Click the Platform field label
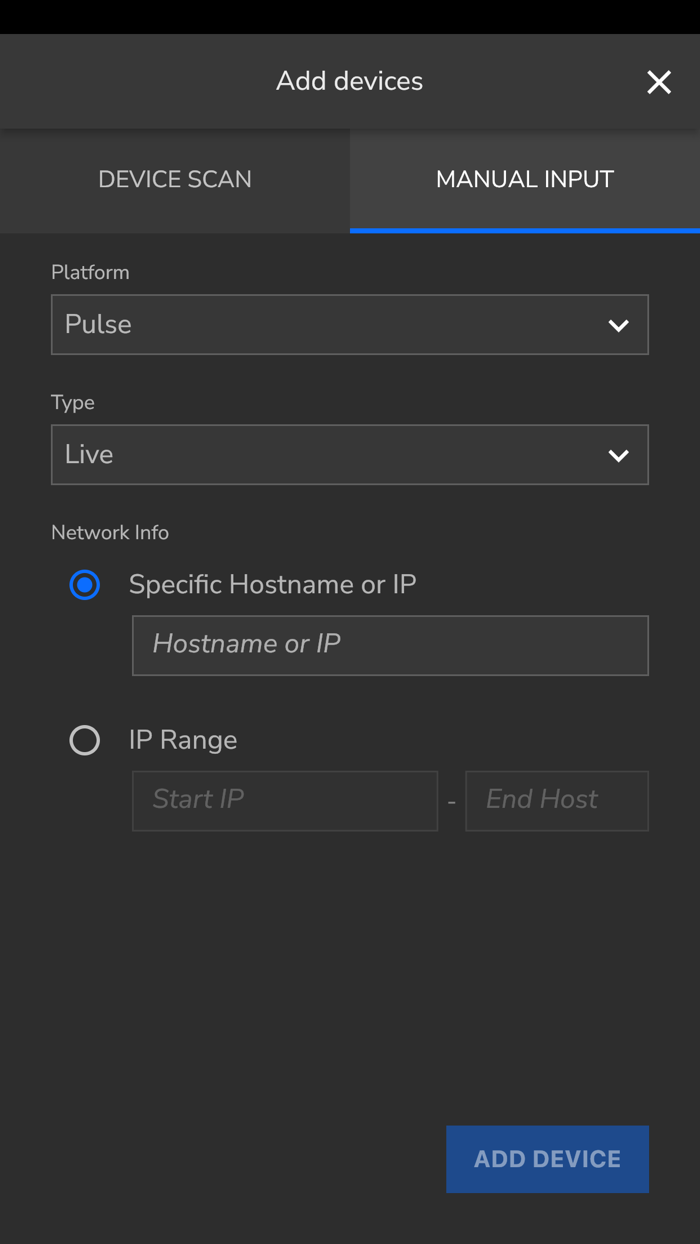The height and width of the screenshot is (1244, 700). click(90, 273)
